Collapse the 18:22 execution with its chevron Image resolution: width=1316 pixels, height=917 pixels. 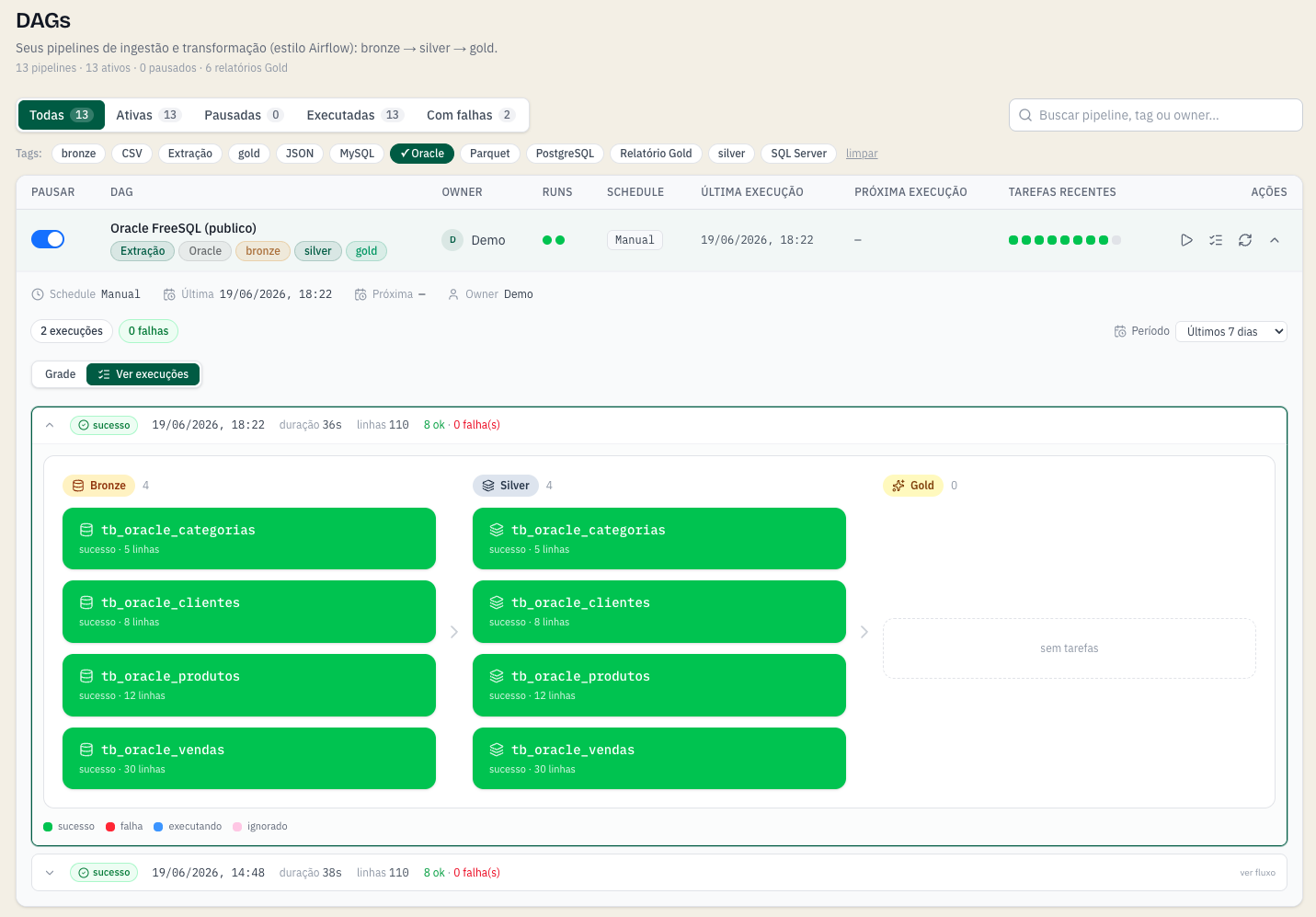point(50,425)
